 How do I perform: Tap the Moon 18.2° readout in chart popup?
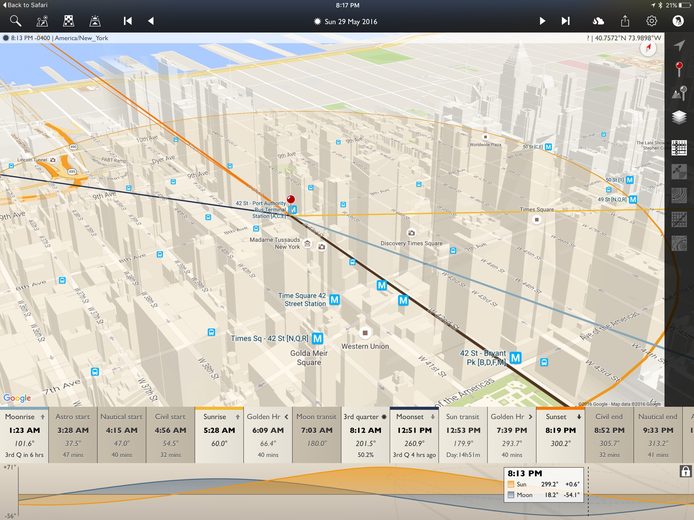point(544,495)
